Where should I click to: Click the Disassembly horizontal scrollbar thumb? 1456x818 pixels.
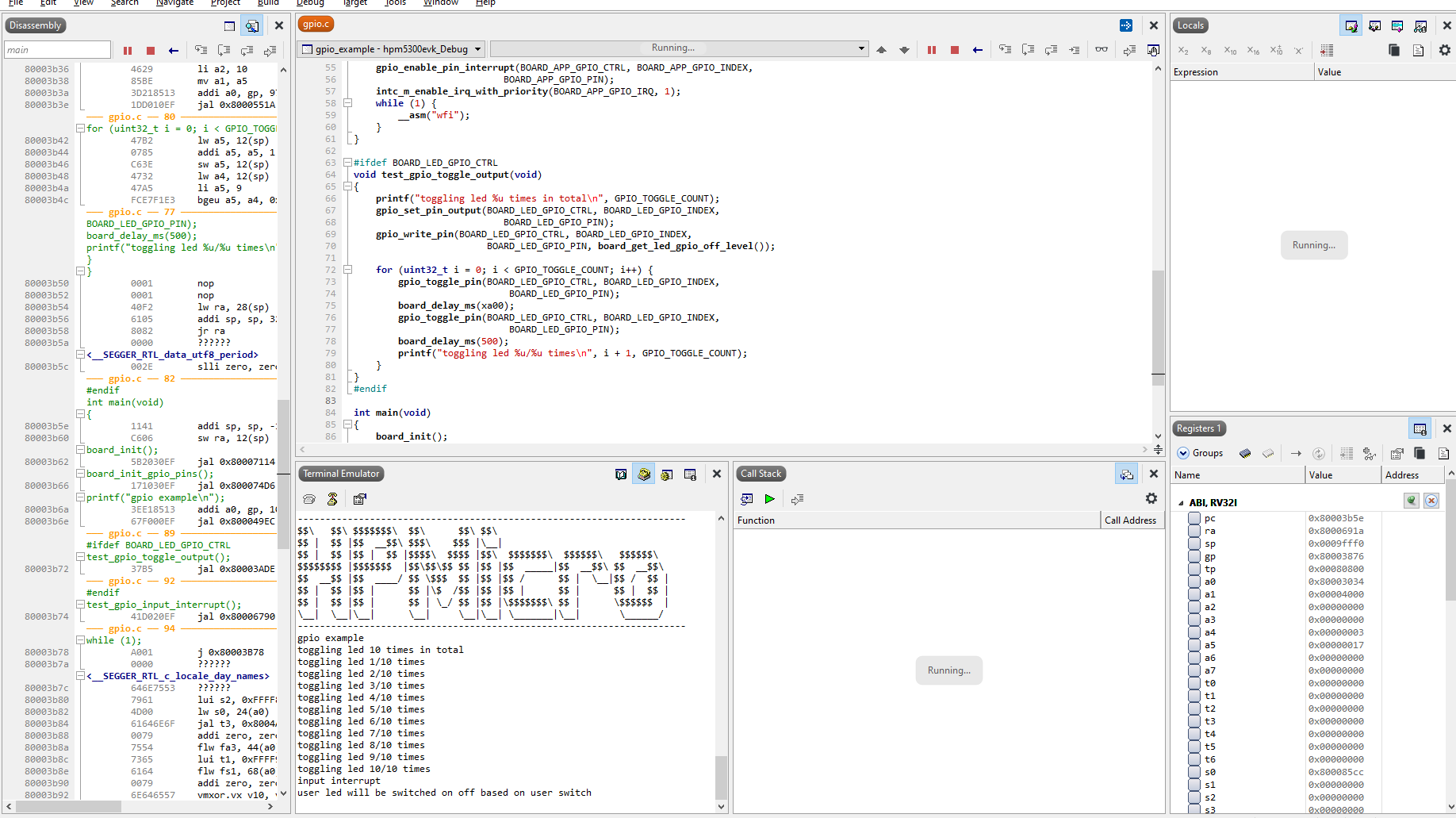tap(68, 806)
